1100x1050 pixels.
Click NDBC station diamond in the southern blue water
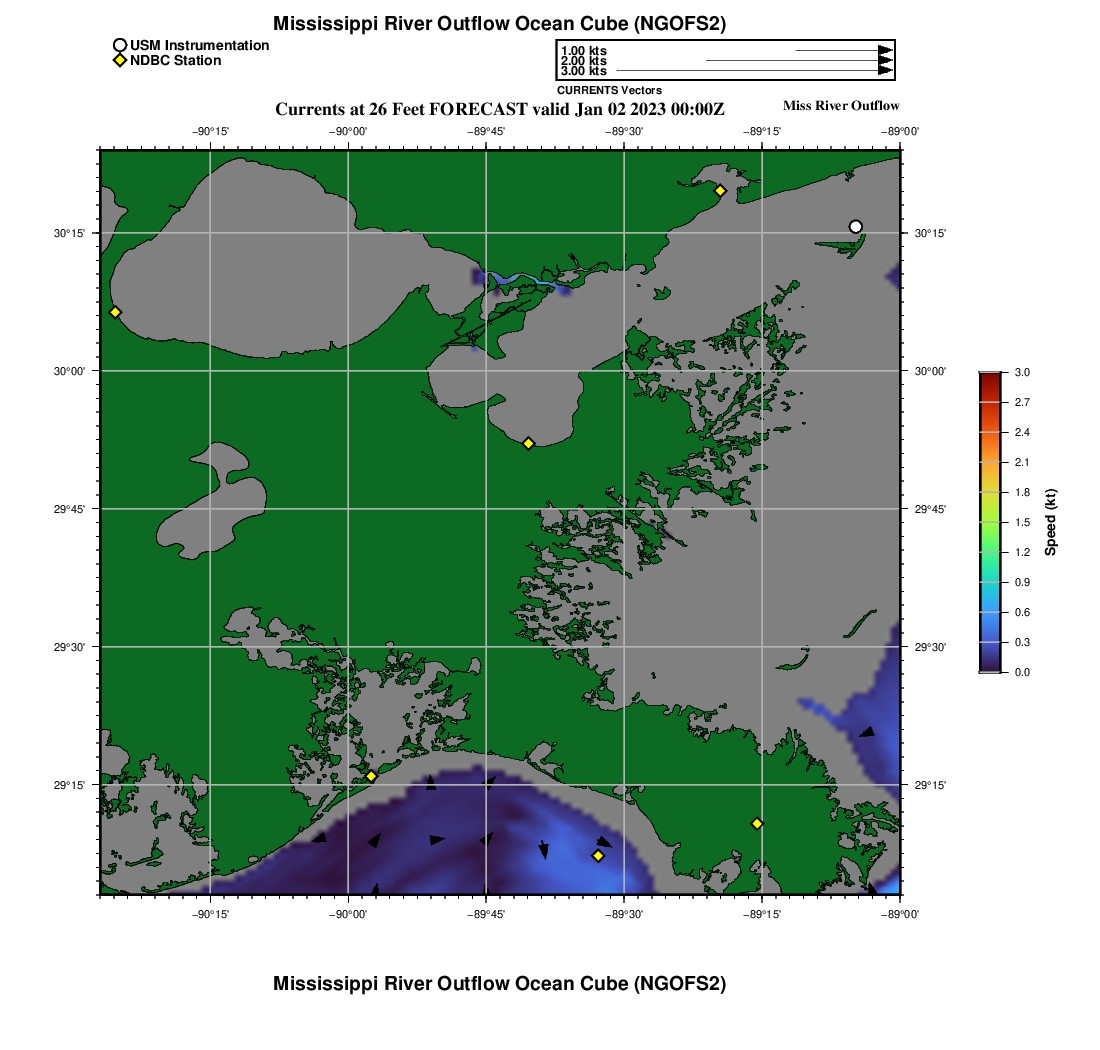point(598,855)
